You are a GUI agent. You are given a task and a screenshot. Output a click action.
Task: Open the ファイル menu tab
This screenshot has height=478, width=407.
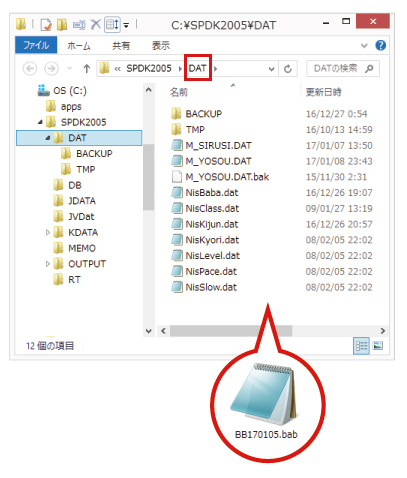click(36, 45)
